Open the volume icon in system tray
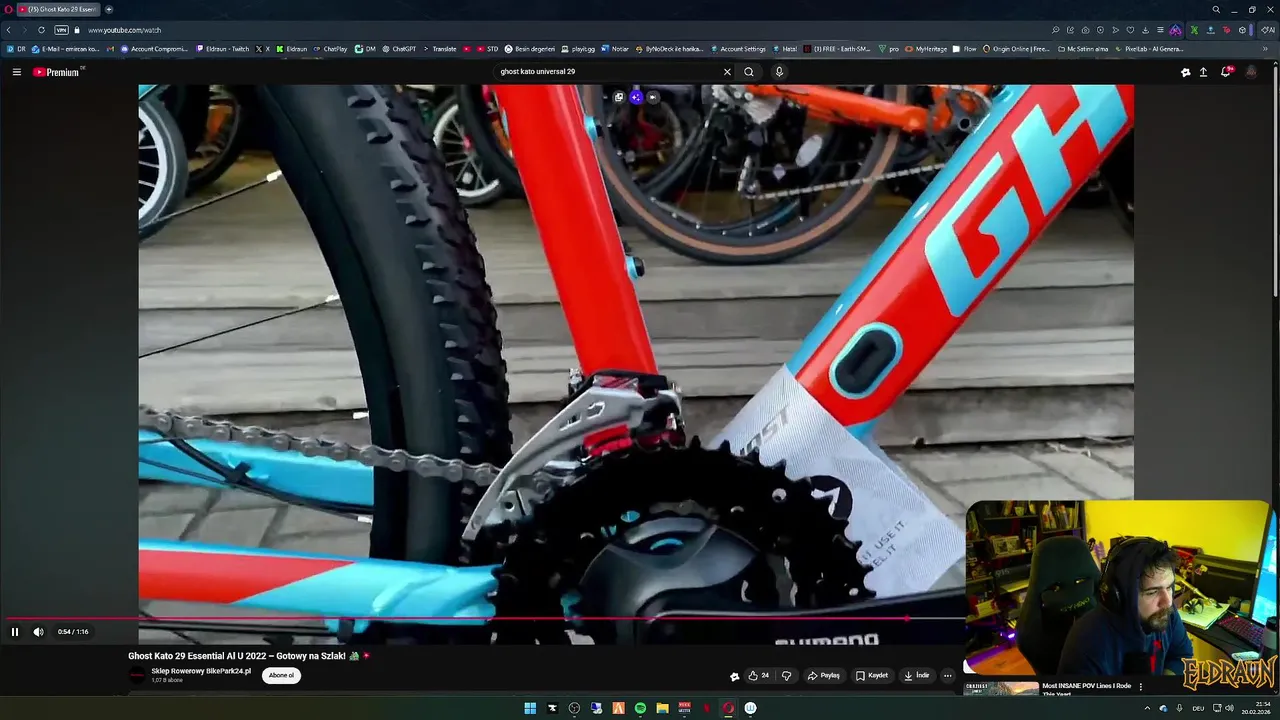This screenshot has height=720, width=1280. click(x=1229, y=708)
